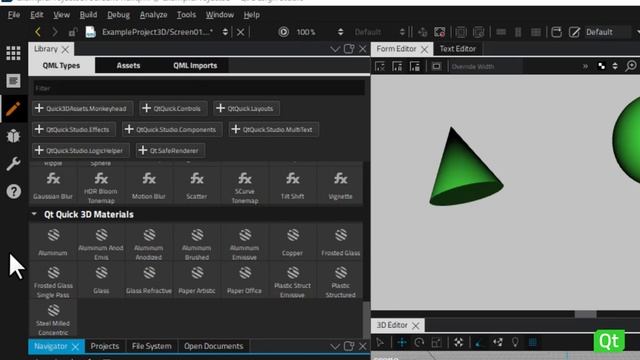The width and height of the screenshot is (640, 360).
Task: Go back with the yellow arrow
Action: (38, 32)
